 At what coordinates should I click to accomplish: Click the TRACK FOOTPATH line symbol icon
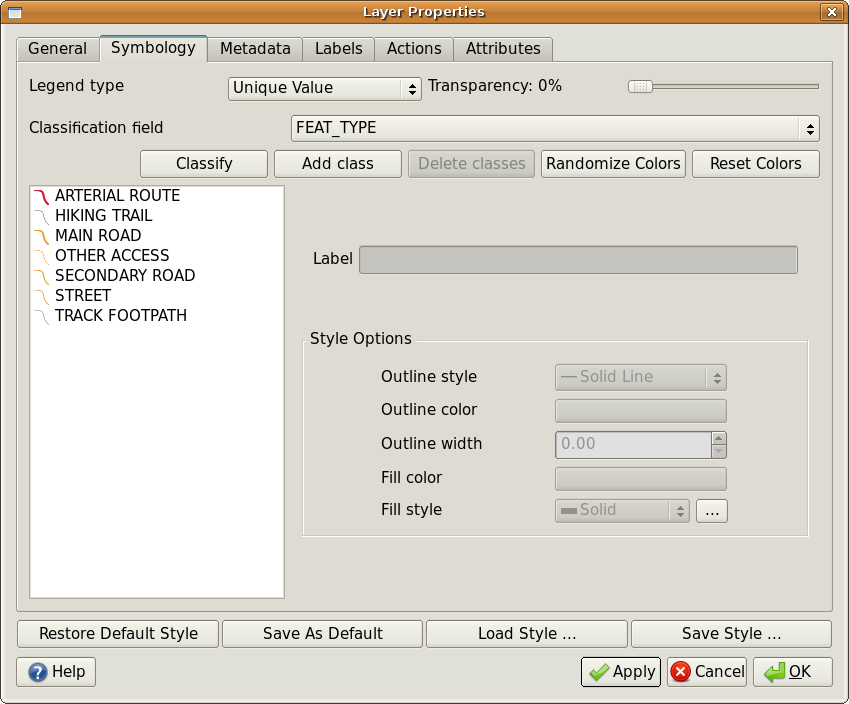coord(41,316)
